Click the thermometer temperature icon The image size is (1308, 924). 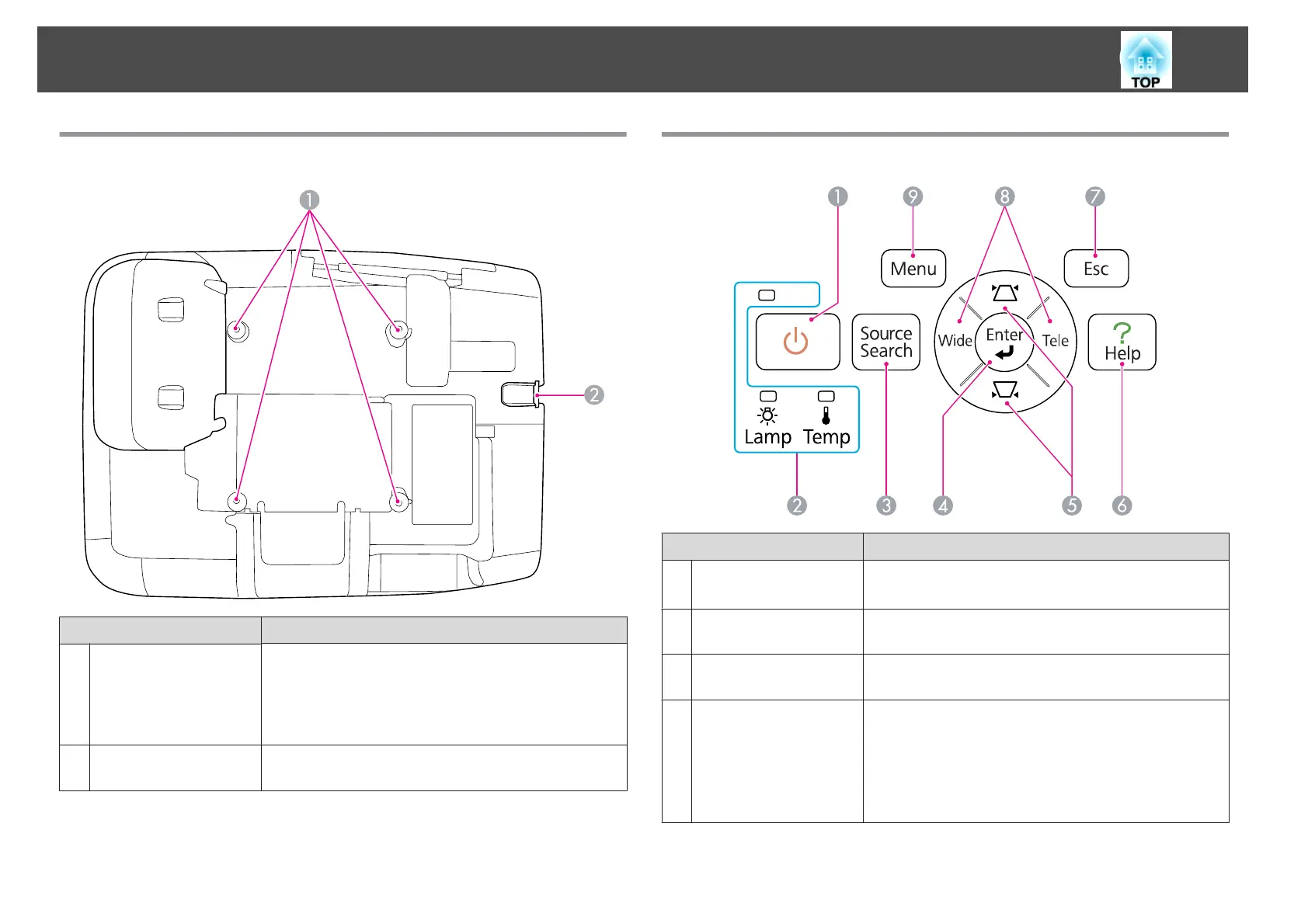(826, 415)
